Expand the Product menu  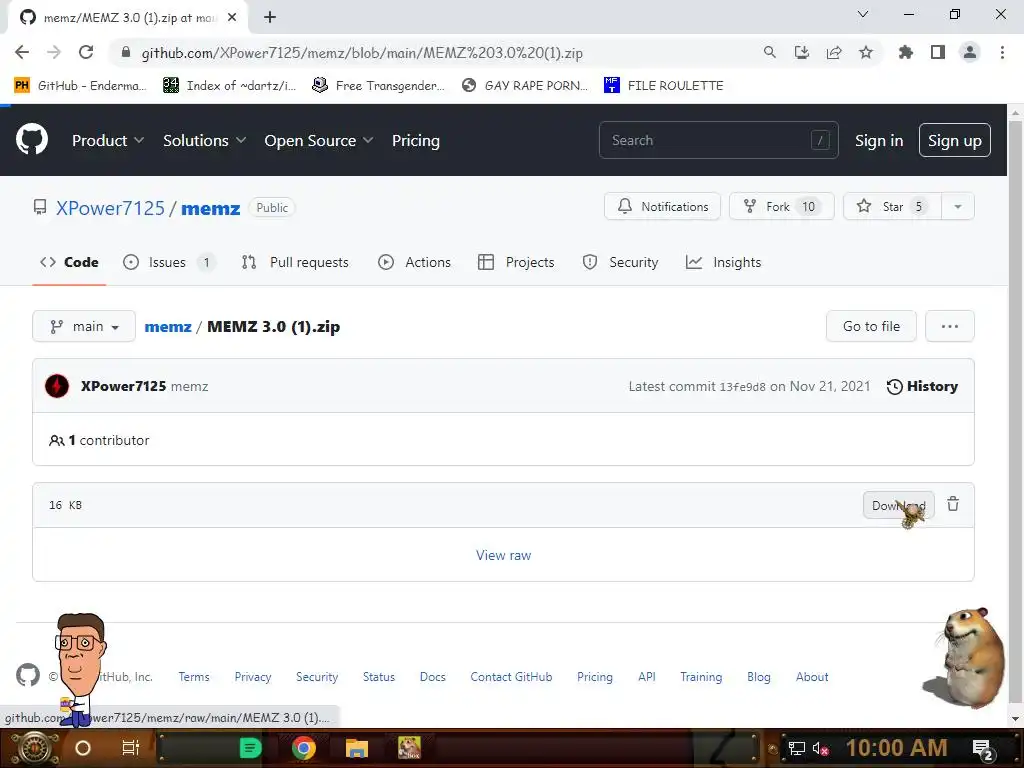click(108, 140)
